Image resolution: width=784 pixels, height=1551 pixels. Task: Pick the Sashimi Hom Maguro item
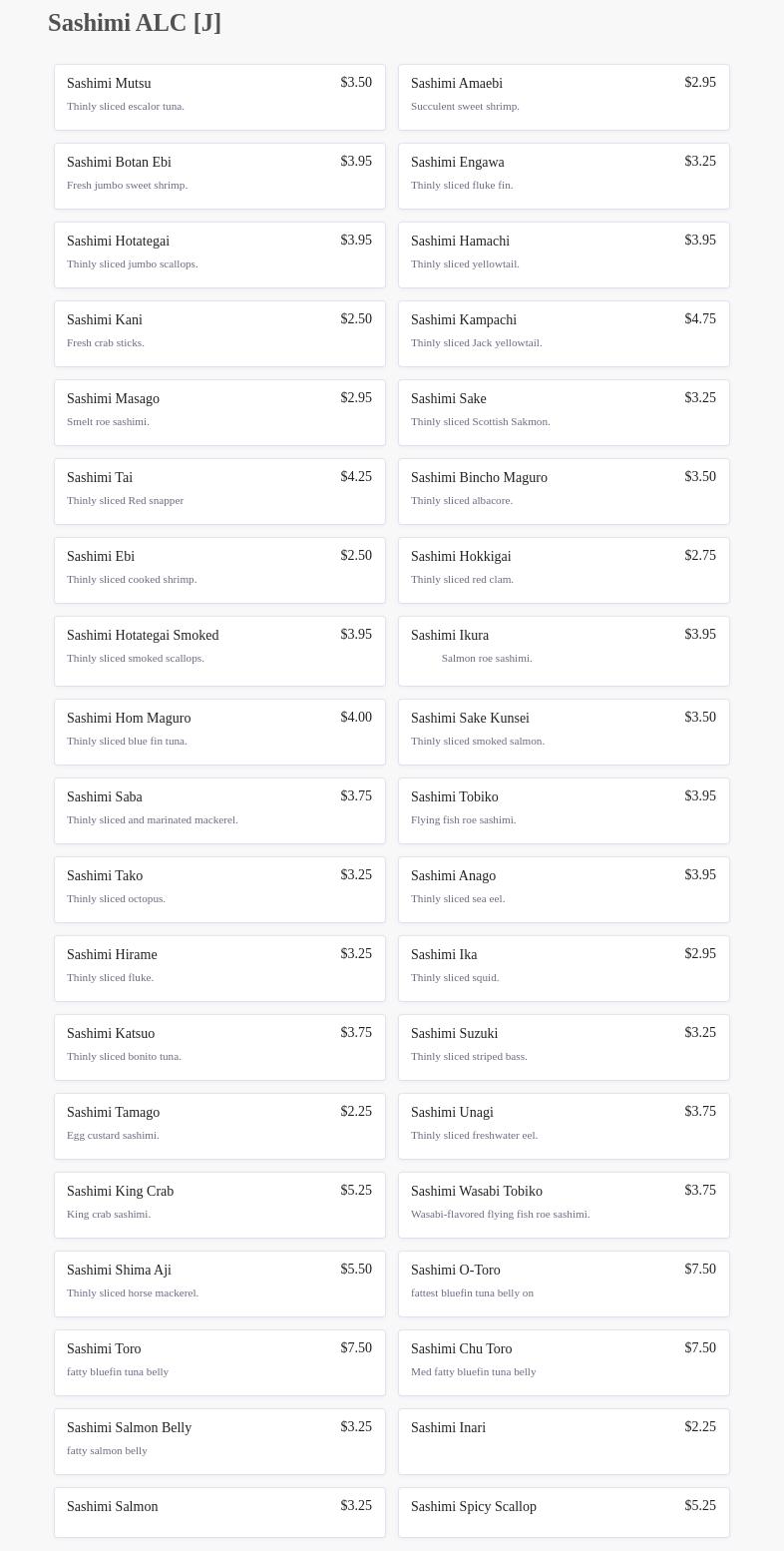(219, 732)
